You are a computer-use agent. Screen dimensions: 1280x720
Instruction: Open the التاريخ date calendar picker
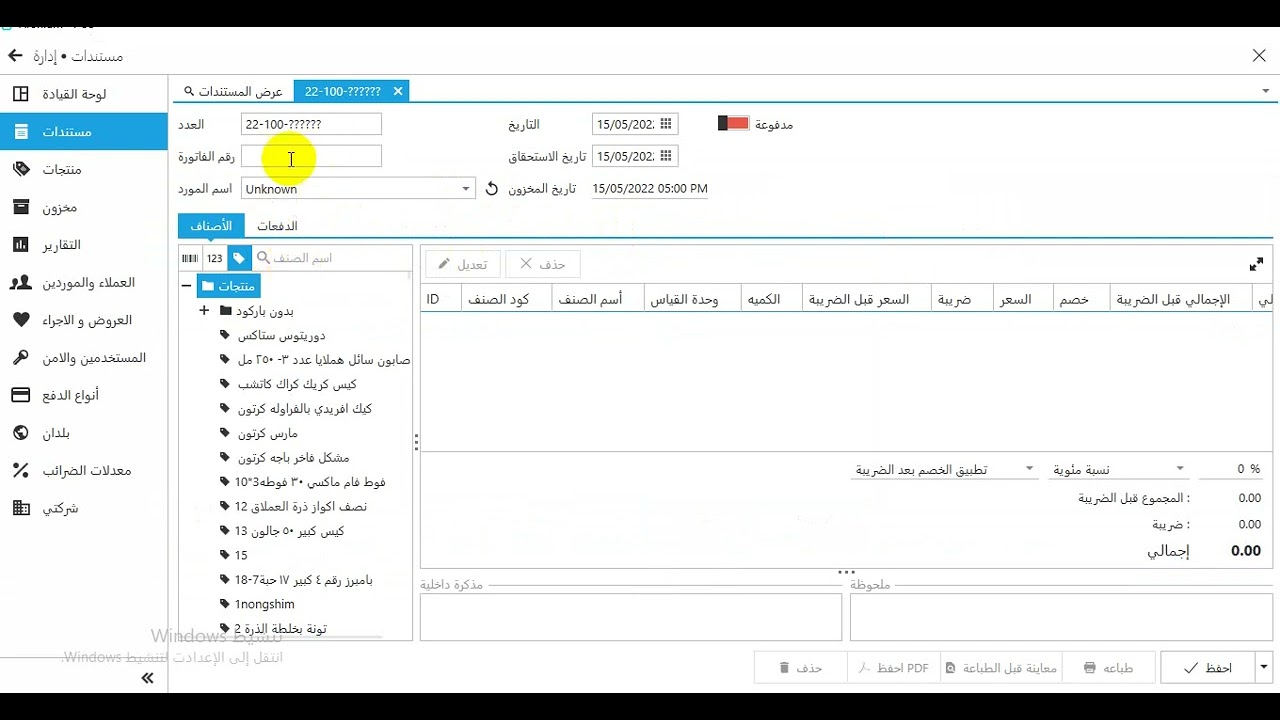pyautogui.click(x=666, y=124)
